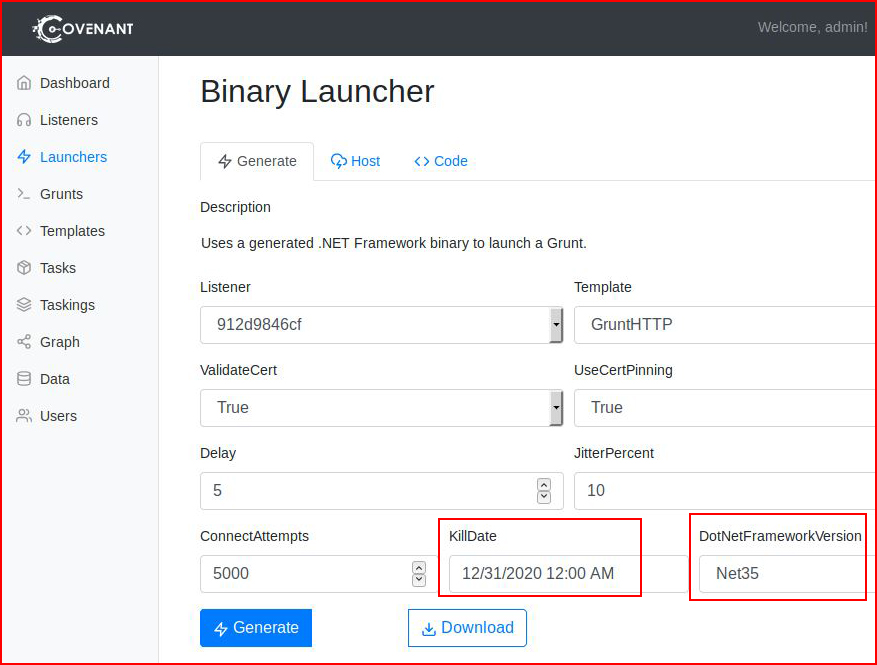Switch to the Host tab
The width and height of the screenshot is (877, 665).
(x=356, y=161)
